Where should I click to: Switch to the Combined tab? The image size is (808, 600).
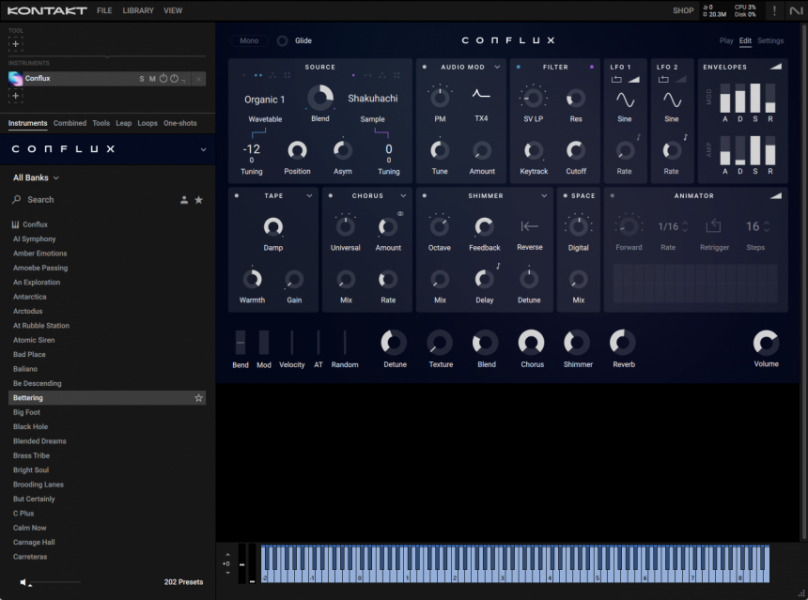[x=70, y=123]
